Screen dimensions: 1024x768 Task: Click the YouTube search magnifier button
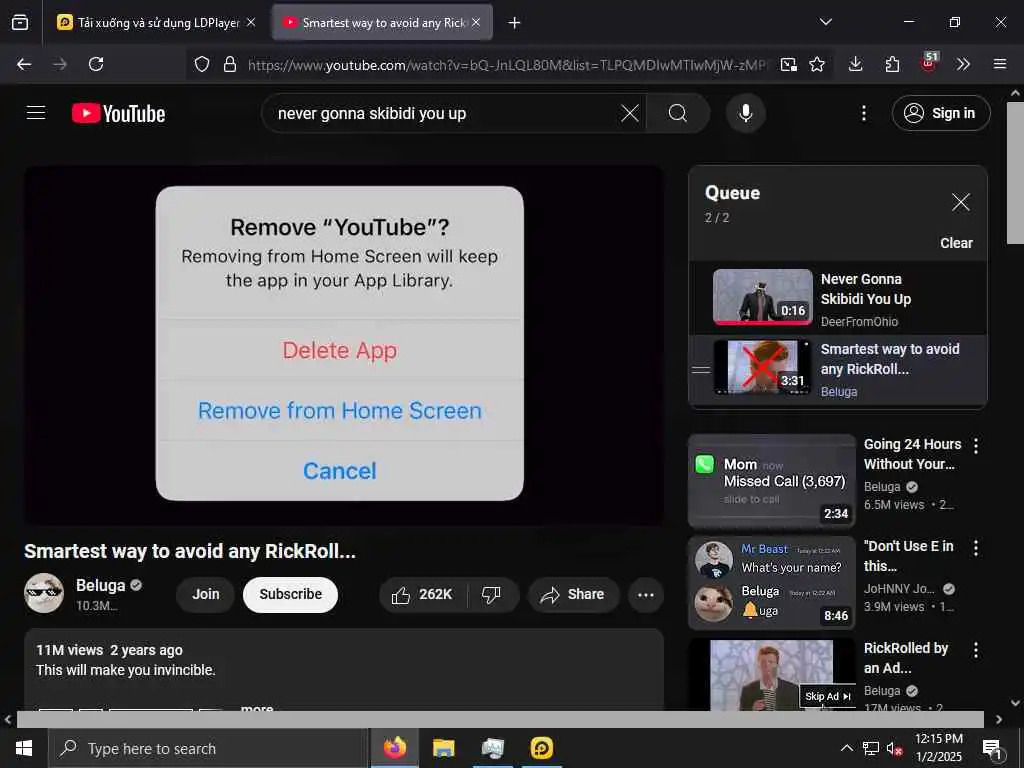tap(678, 113)
